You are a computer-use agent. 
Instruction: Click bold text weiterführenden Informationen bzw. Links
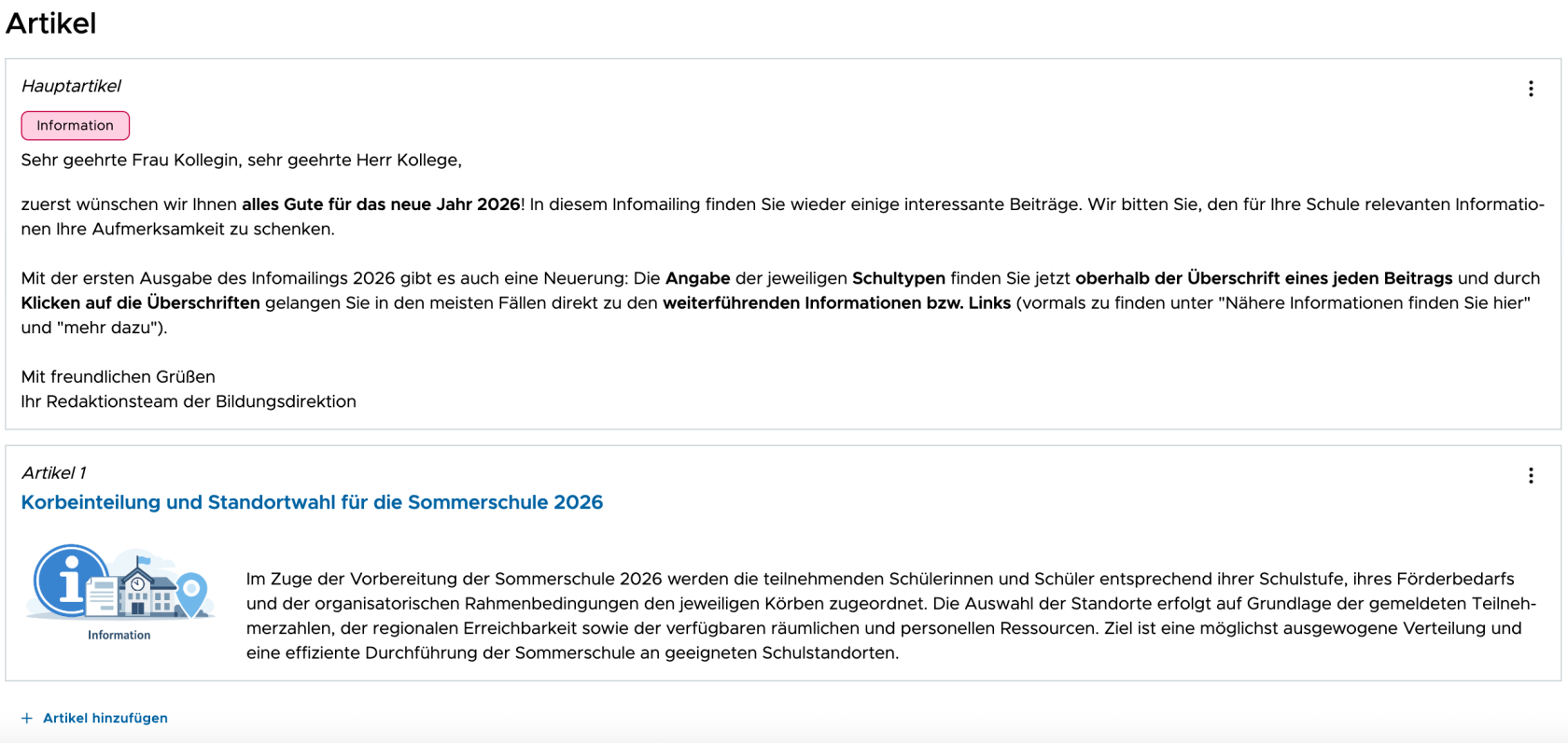tap(836, 303)
